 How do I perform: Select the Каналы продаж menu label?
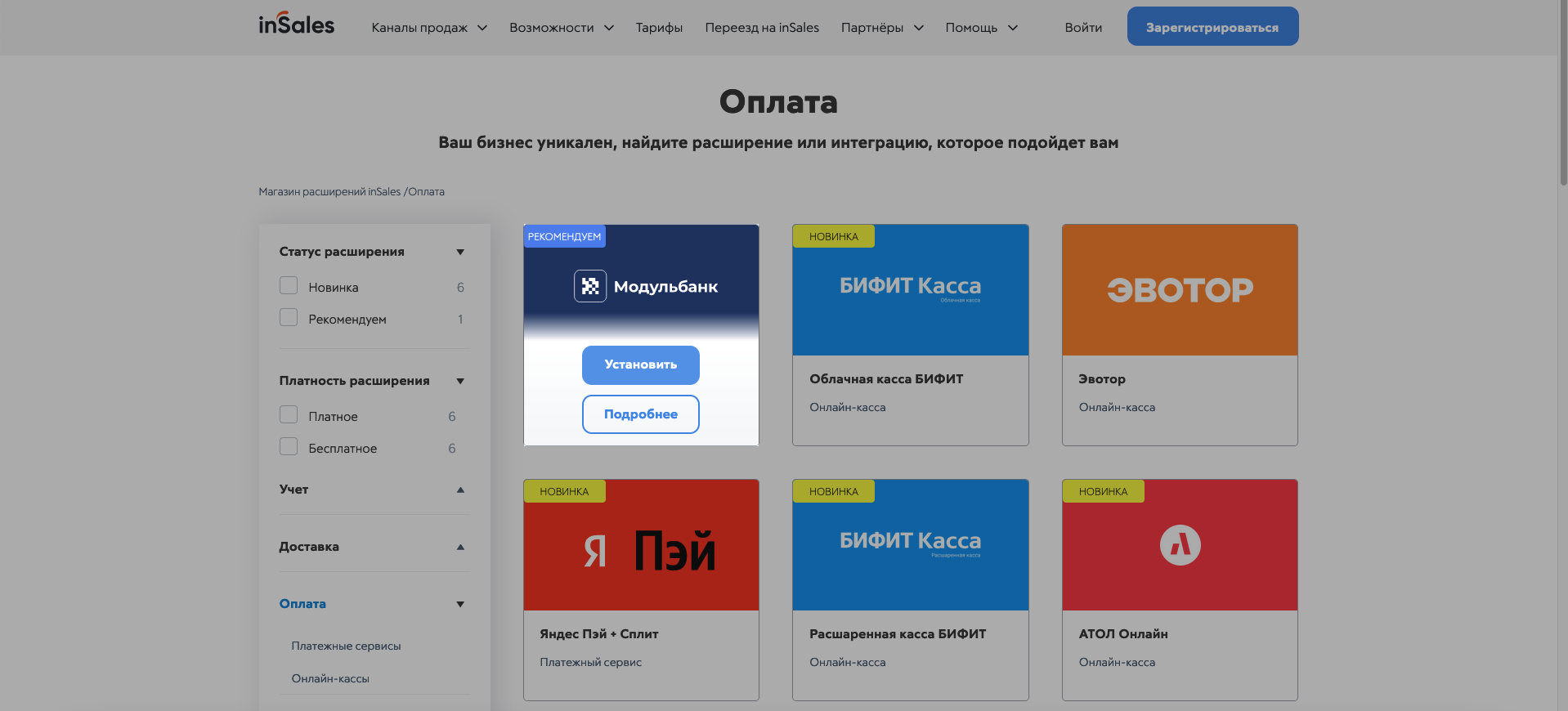coord(419,28)
